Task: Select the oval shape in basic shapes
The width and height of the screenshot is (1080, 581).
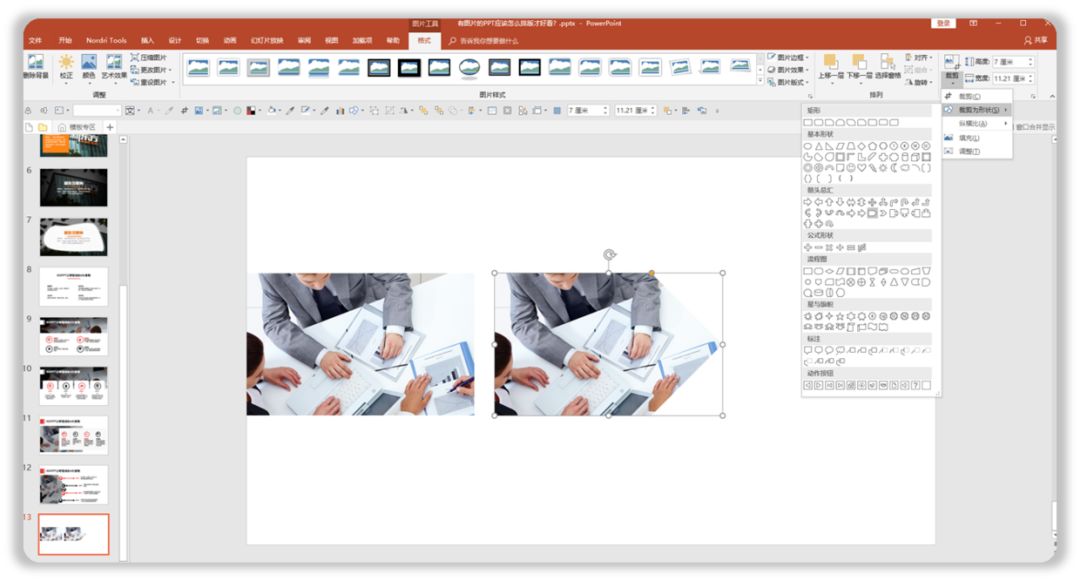Action: click(807, 146)
